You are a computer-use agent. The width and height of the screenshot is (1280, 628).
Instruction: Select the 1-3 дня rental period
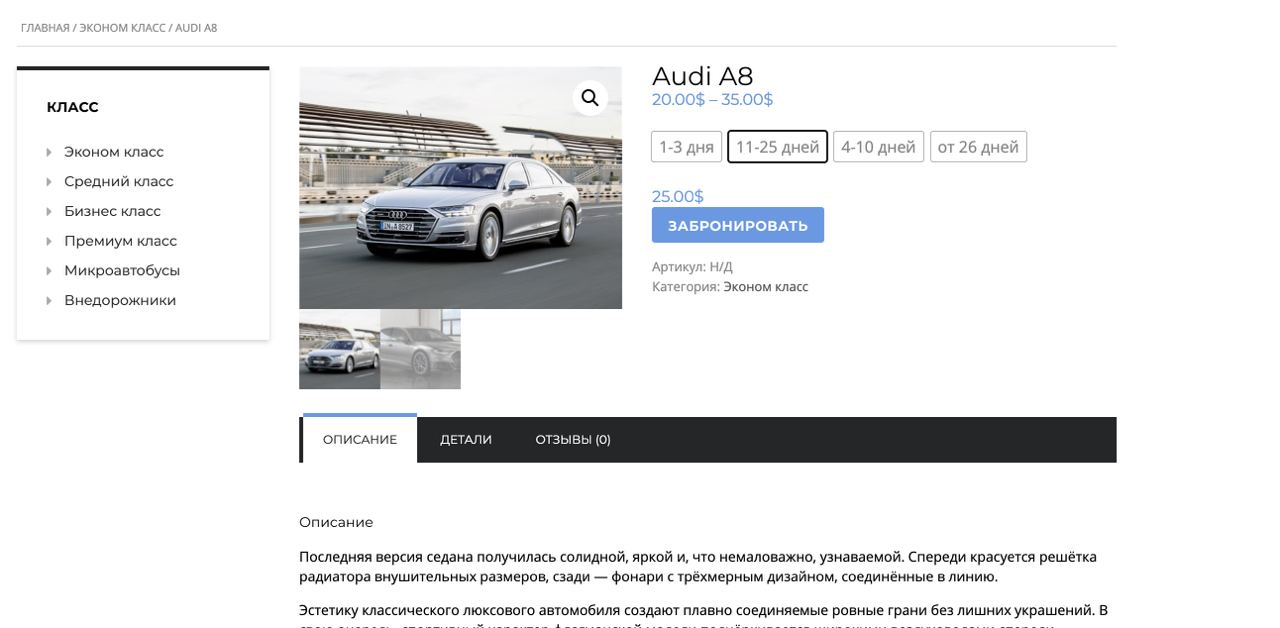click(686, 147)
